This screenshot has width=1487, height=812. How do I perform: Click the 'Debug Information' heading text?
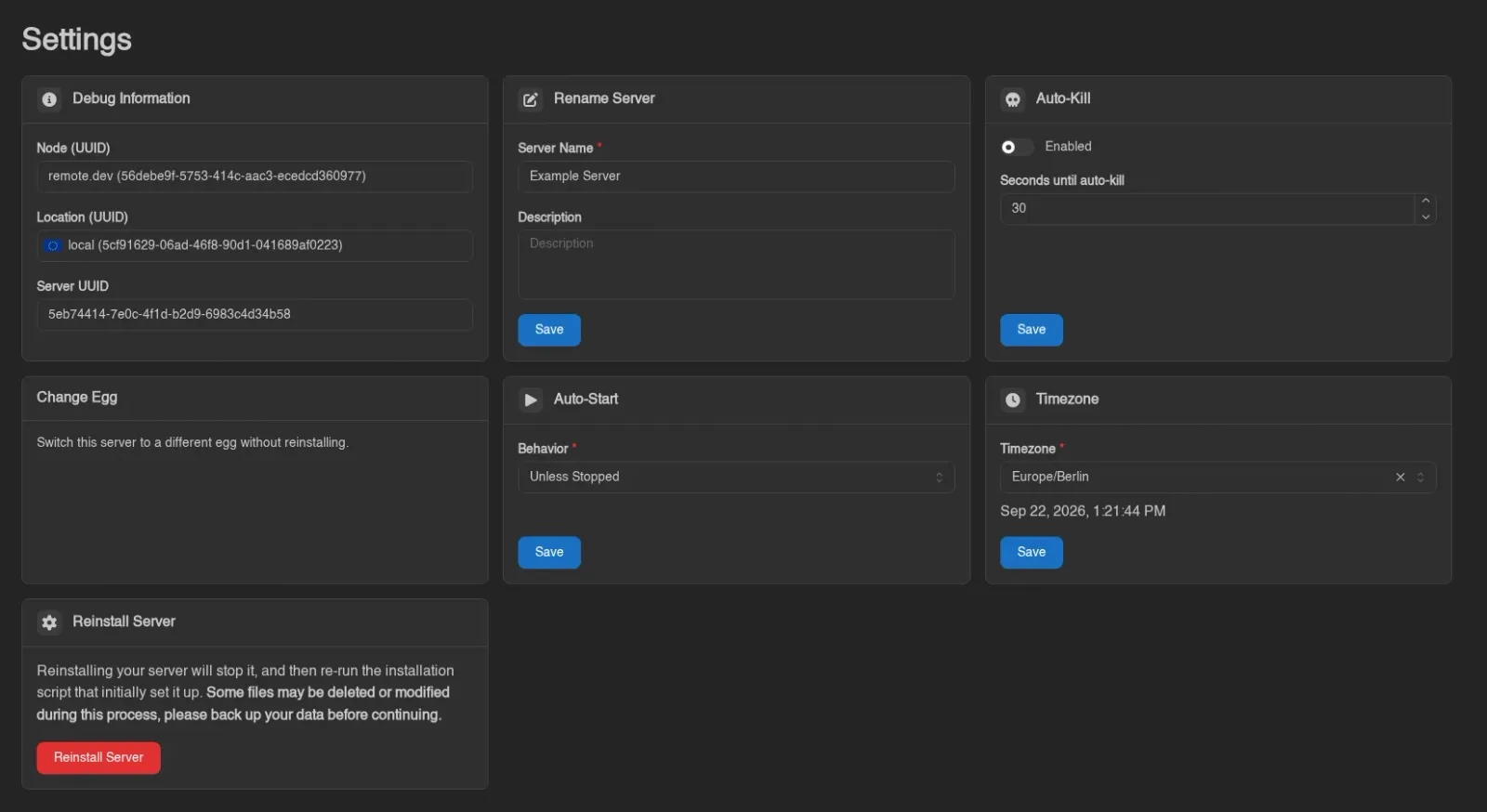[131, 98]
